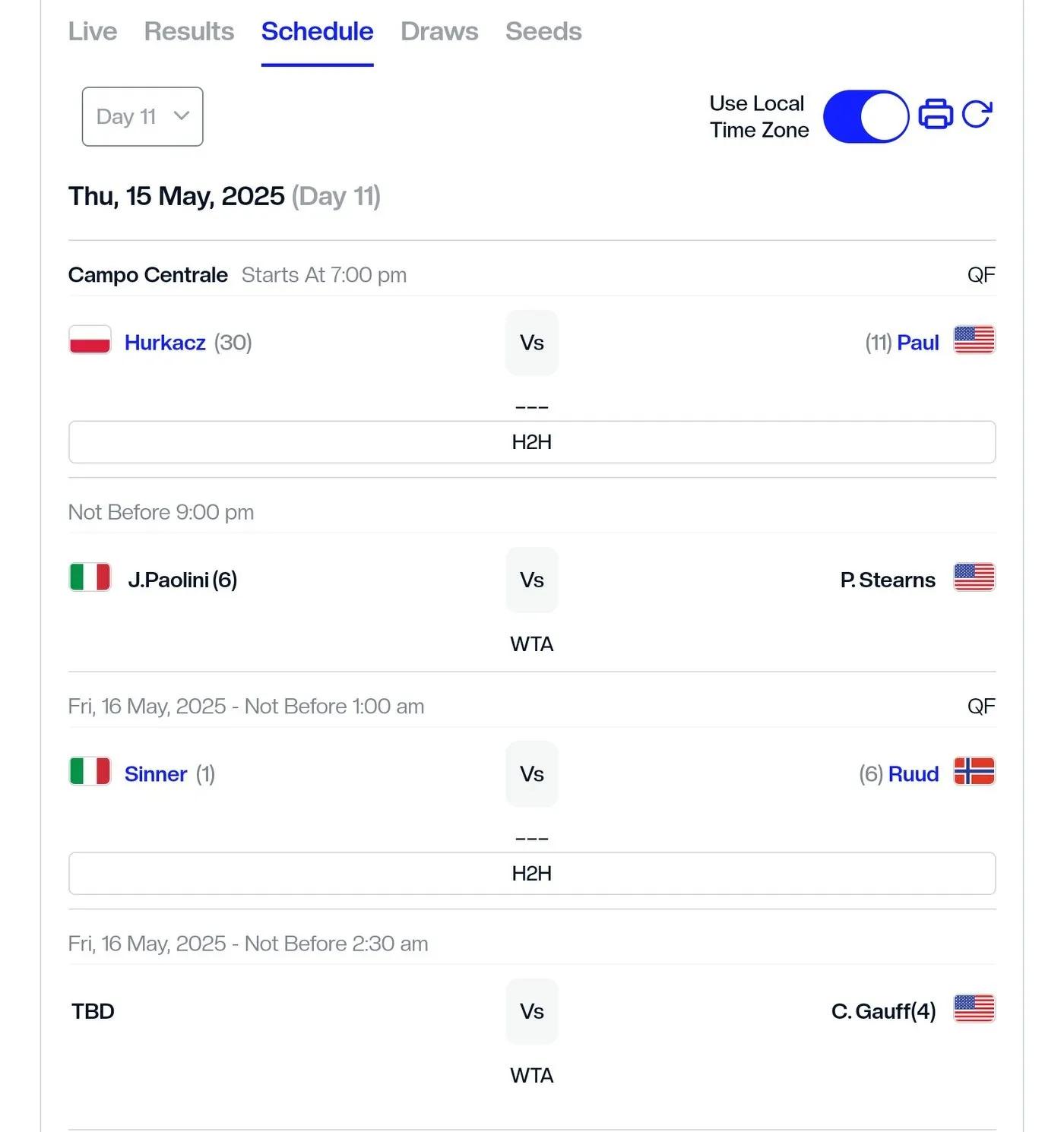This screenshot has height=1132, width=1064.
Task: Click Vs badge of Paolini-Stearns match
Action: coord(532,580)
